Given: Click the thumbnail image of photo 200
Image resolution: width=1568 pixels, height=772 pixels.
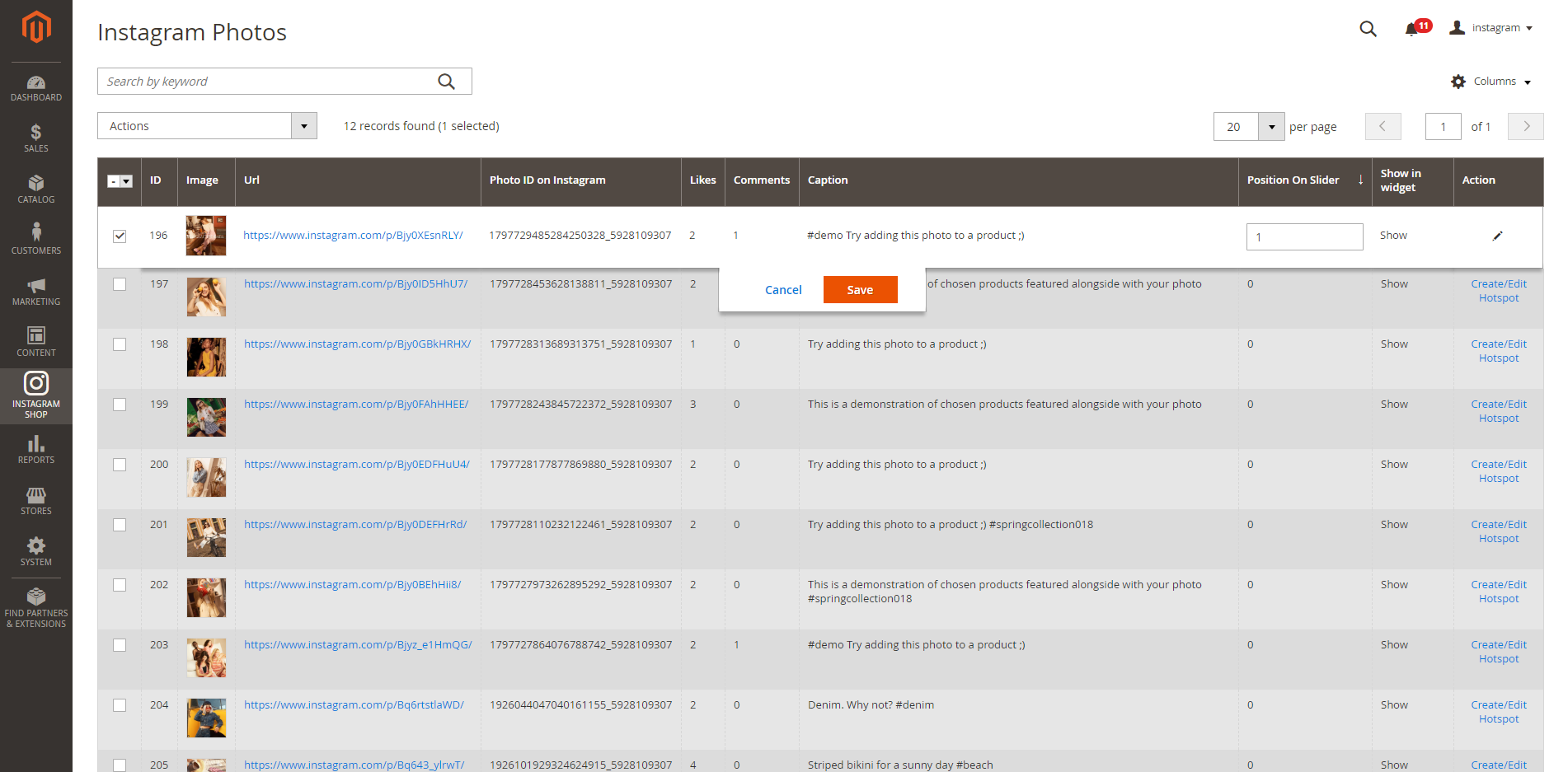Looking at the screenshot, I should click(x=206, y=477).
